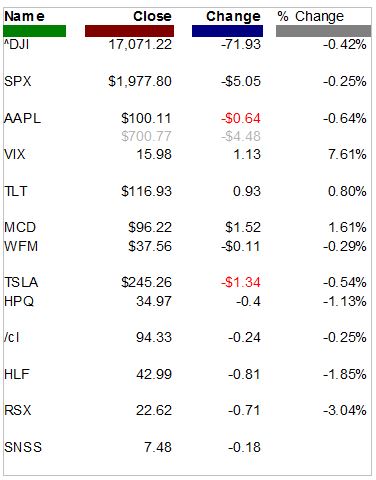Click VIX percent change 7.61%

(347, 154)
